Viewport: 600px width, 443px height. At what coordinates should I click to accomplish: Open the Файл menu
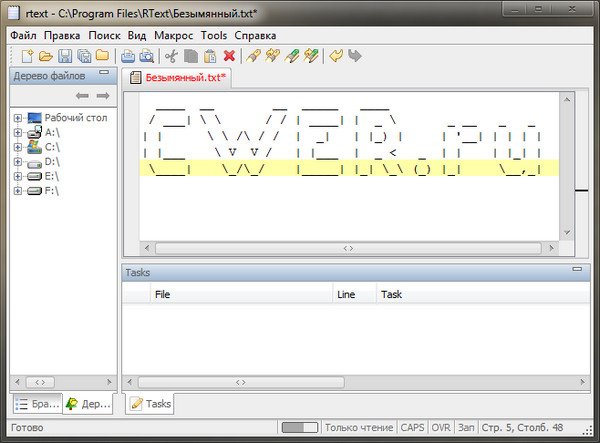(23, 36)
